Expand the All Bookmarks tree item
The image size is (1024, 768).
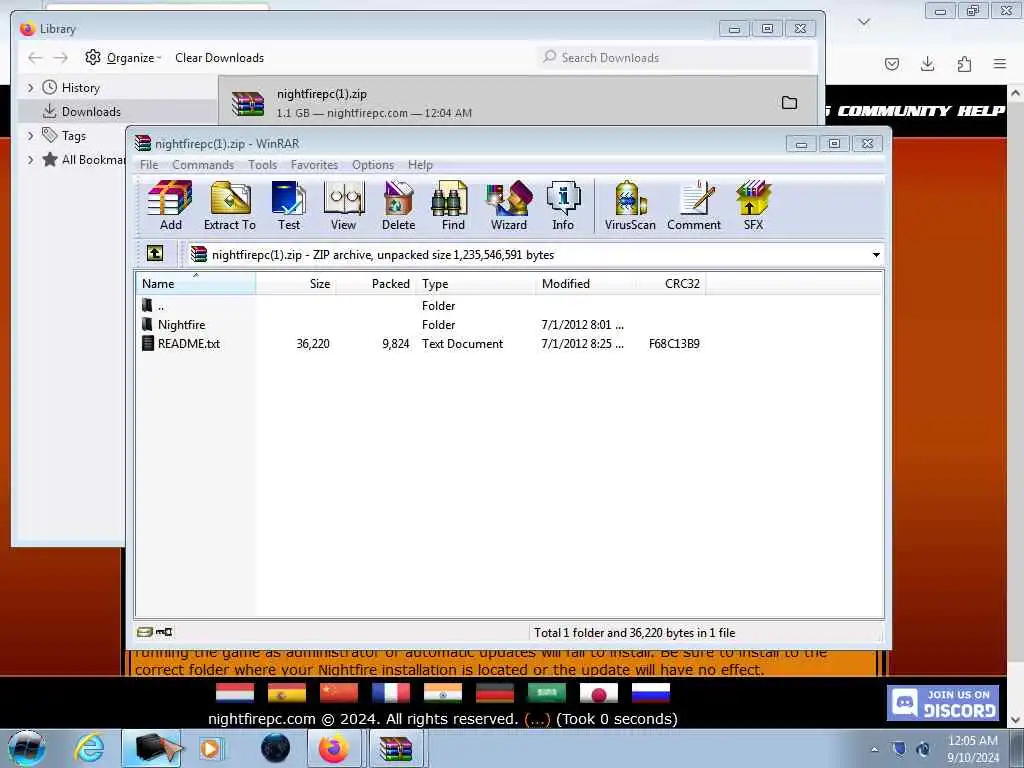click(30, 159)
